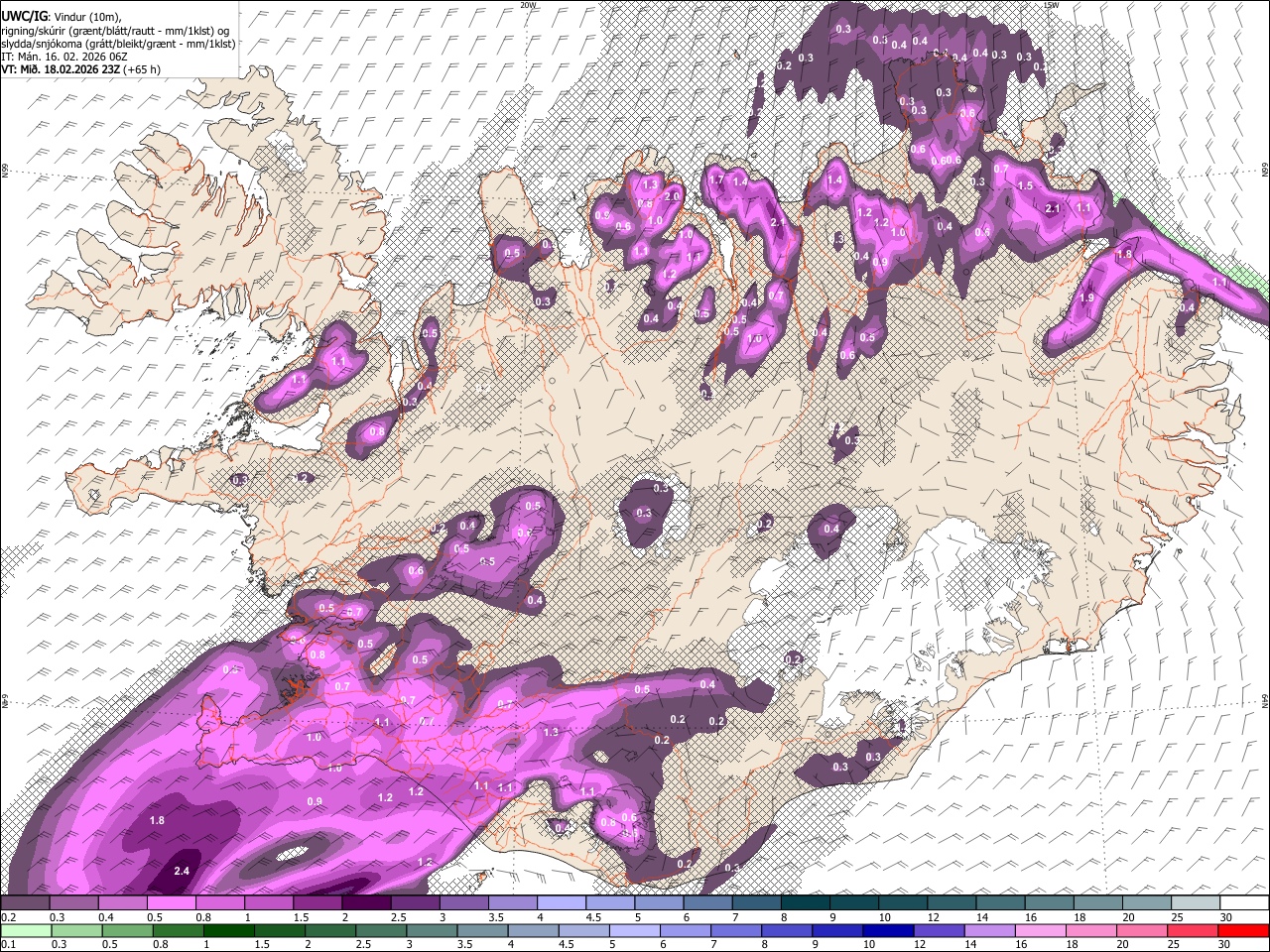Click the valid time 'VT: Mið. 18.02.2026 23Z'

pyautogui.click(x=61, y=69)
